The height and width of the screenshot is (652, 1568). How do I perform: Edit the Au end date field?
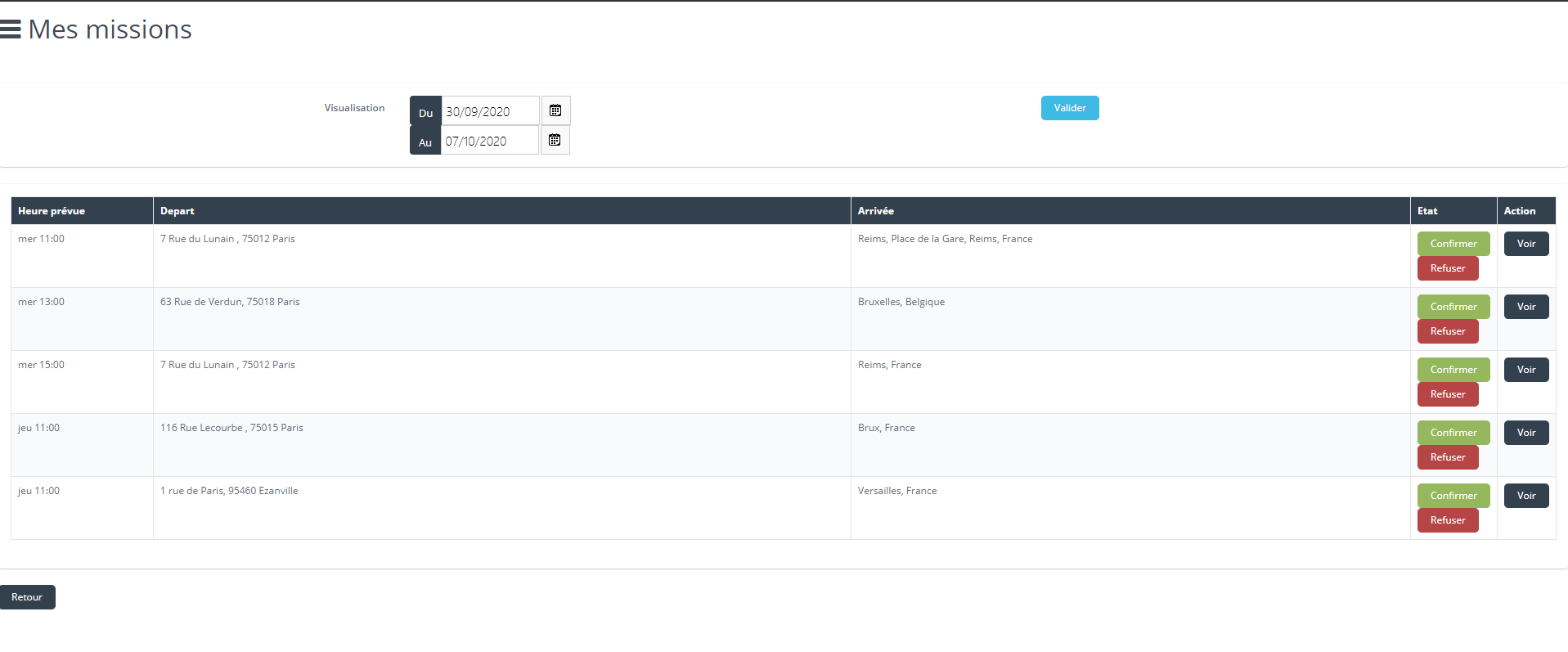point(489,141)
